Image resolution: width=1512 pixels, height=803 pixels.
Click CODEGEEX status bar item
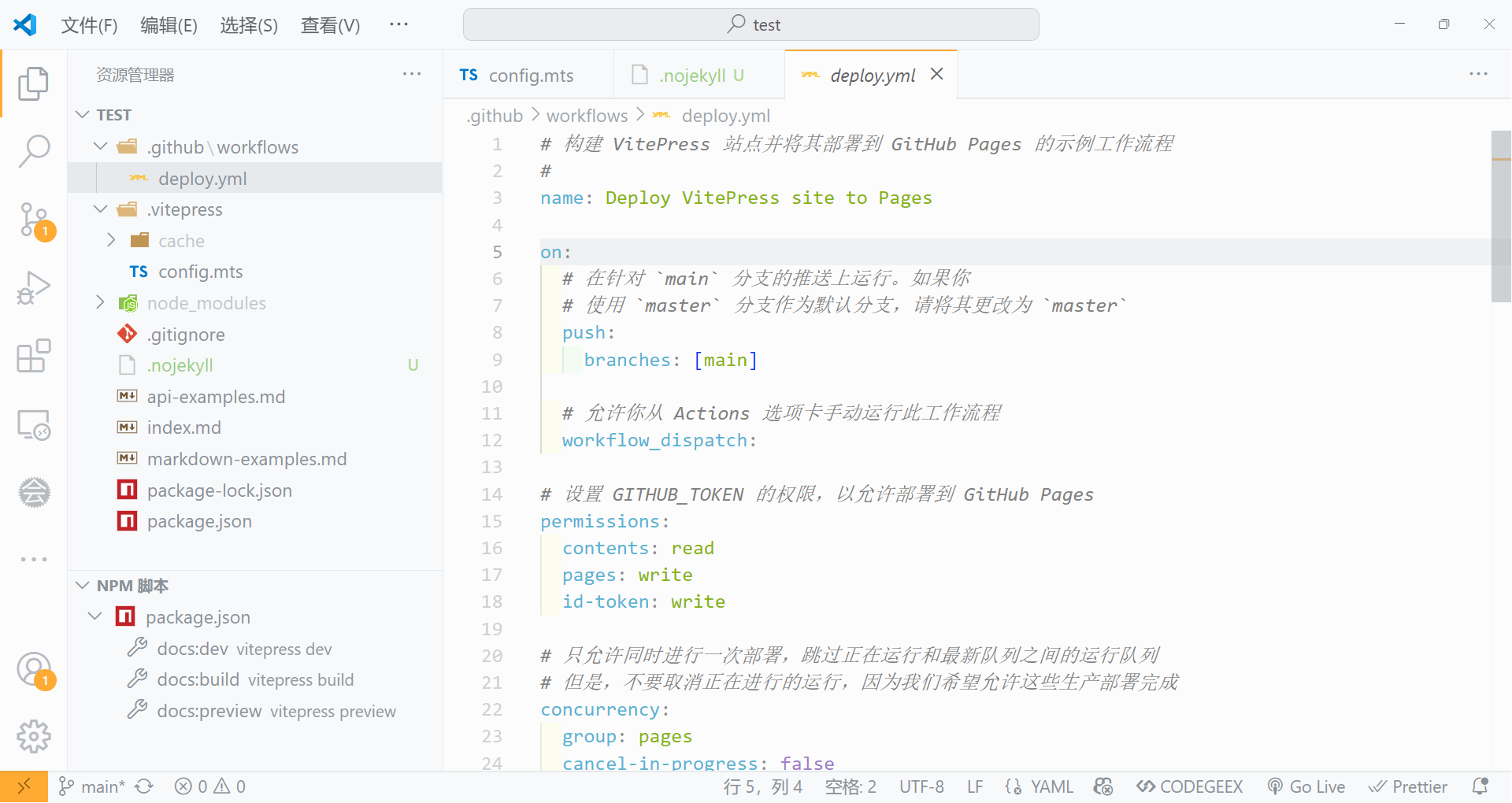coord(1189,786)
